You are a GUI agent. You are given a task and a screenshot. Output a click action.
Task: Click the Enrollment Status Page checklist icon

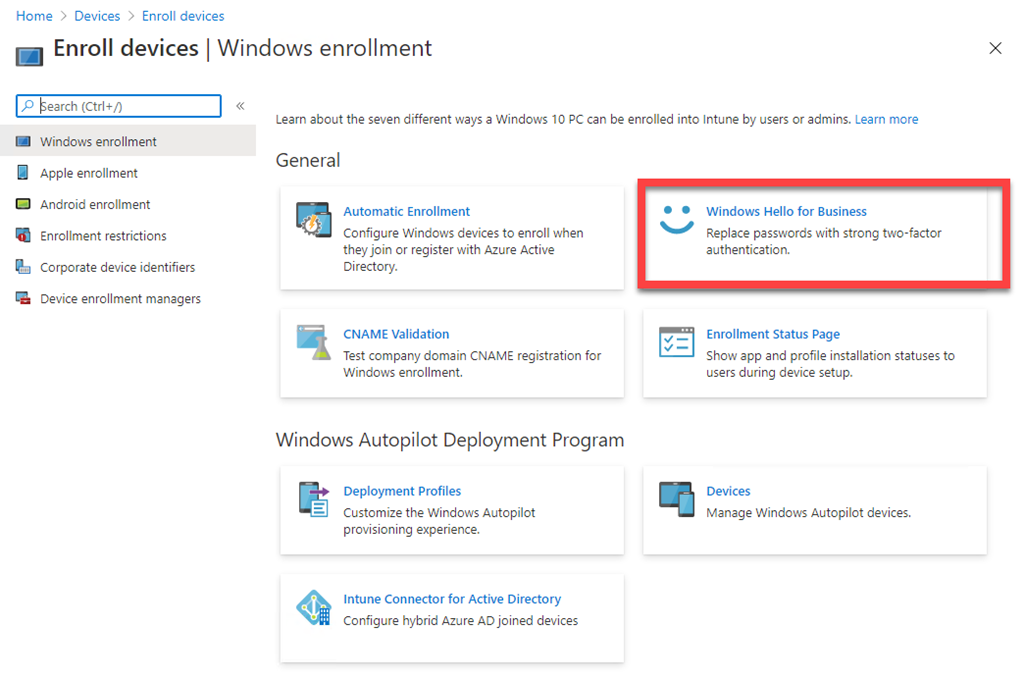click(676, 342)
